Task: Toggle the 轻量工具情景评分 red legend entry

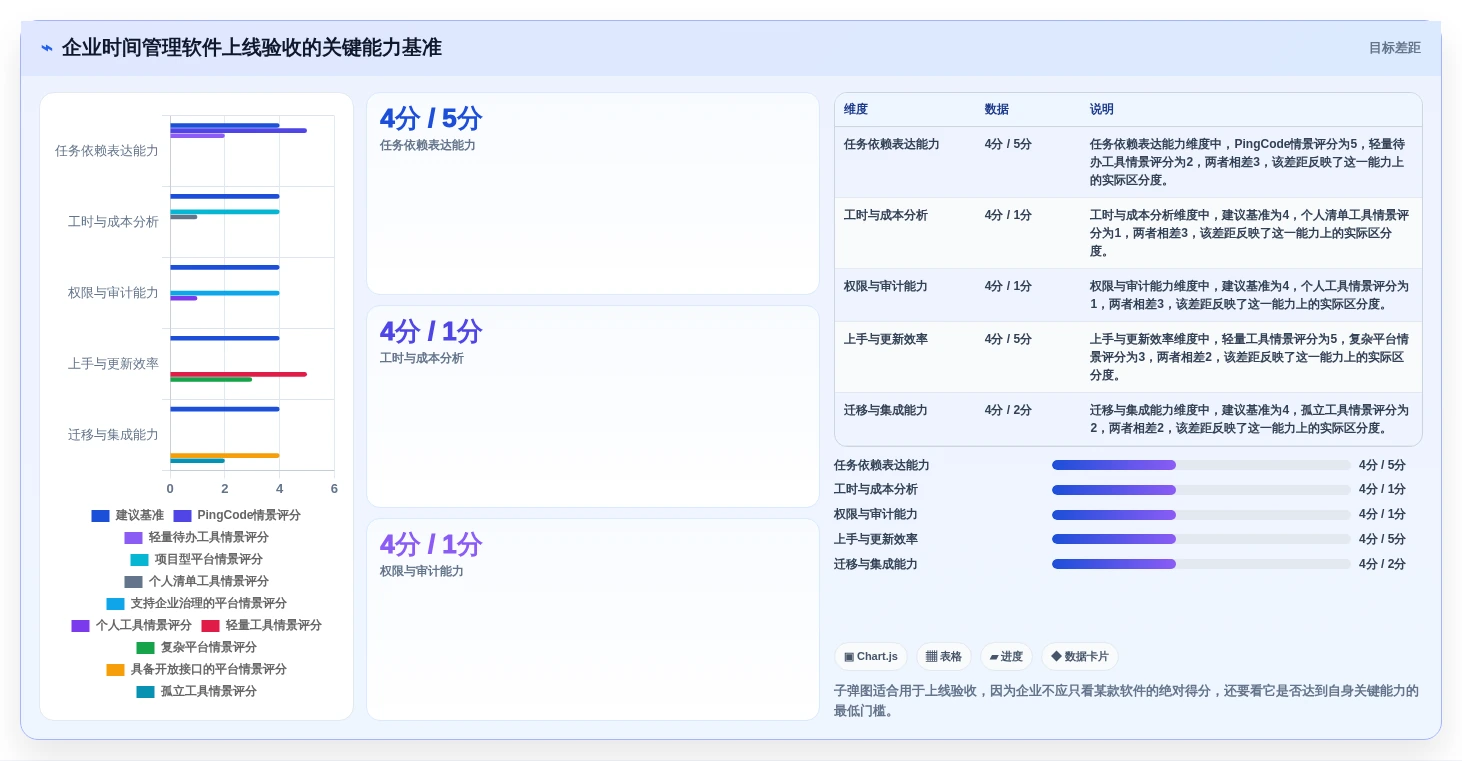Action: click(x=261, y=626)
